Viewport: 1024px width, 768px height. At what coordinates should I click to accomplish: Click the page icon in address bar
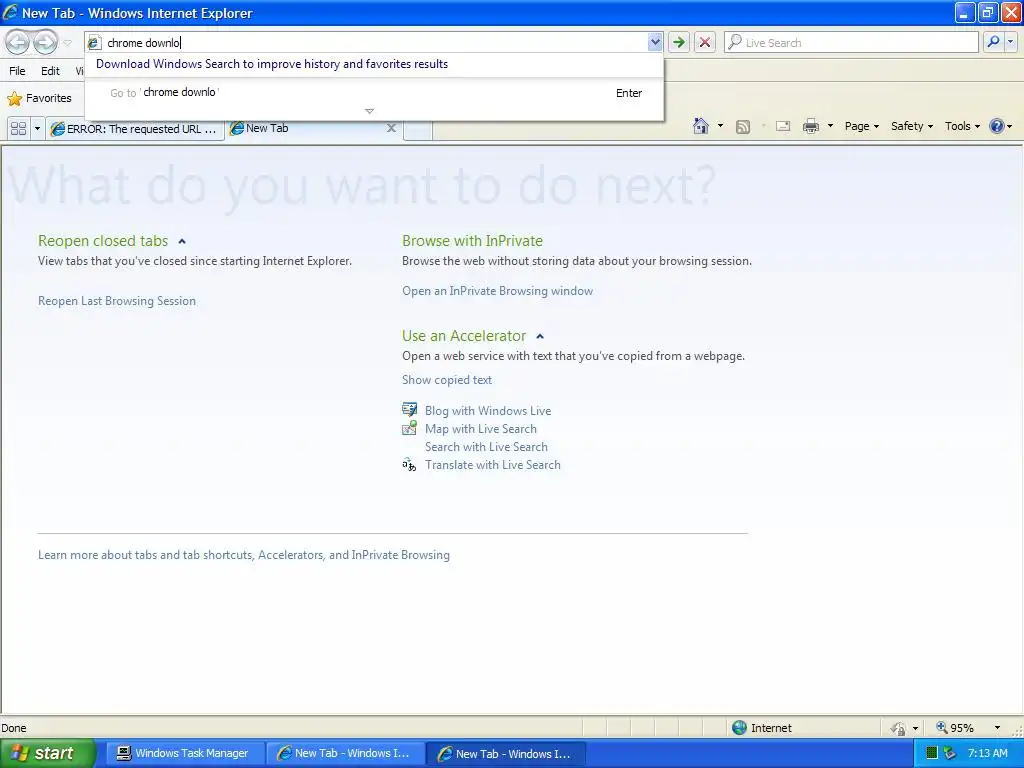click(94, 43)
